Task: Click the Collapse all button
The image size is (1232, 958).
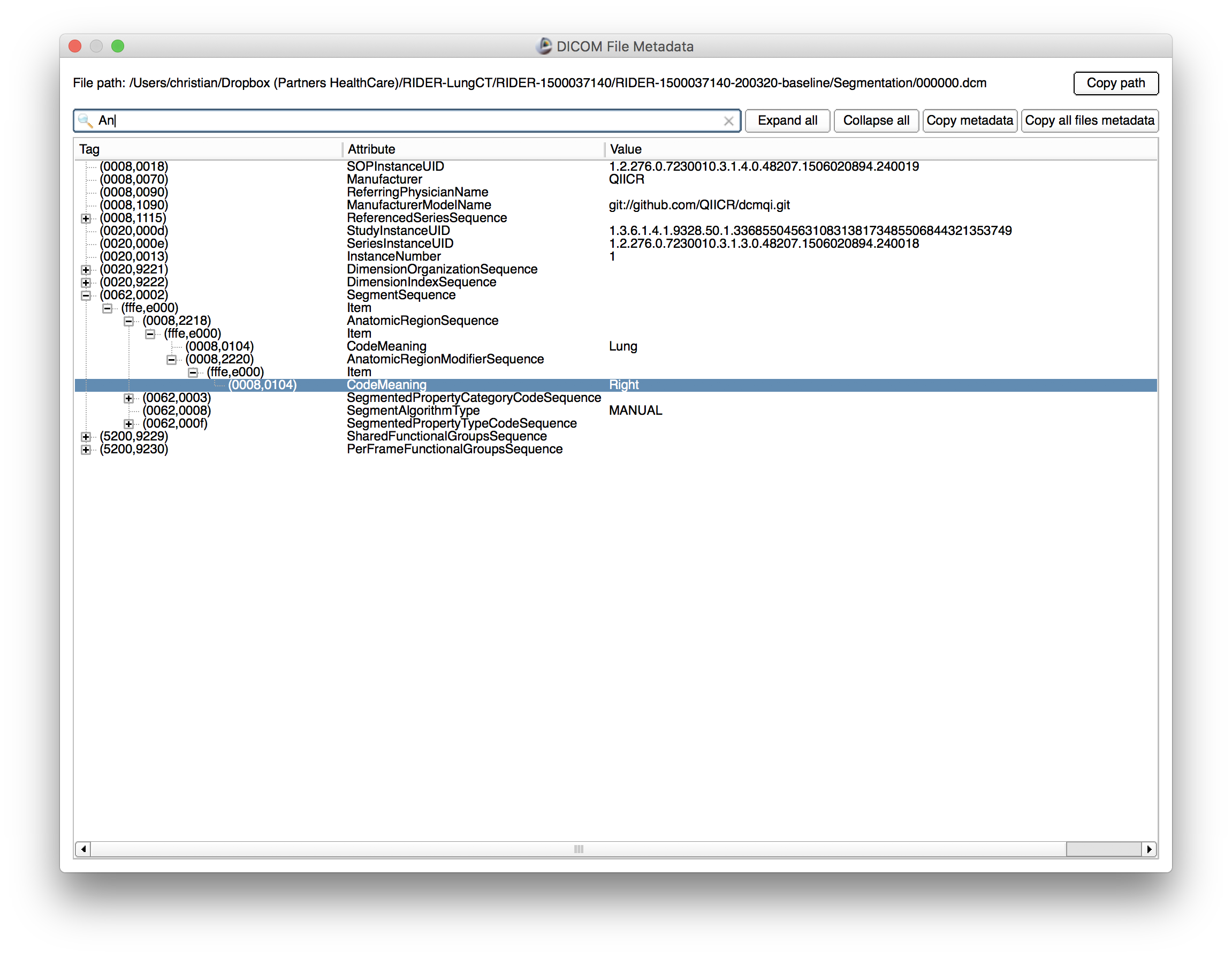Action: click(876, 120)
